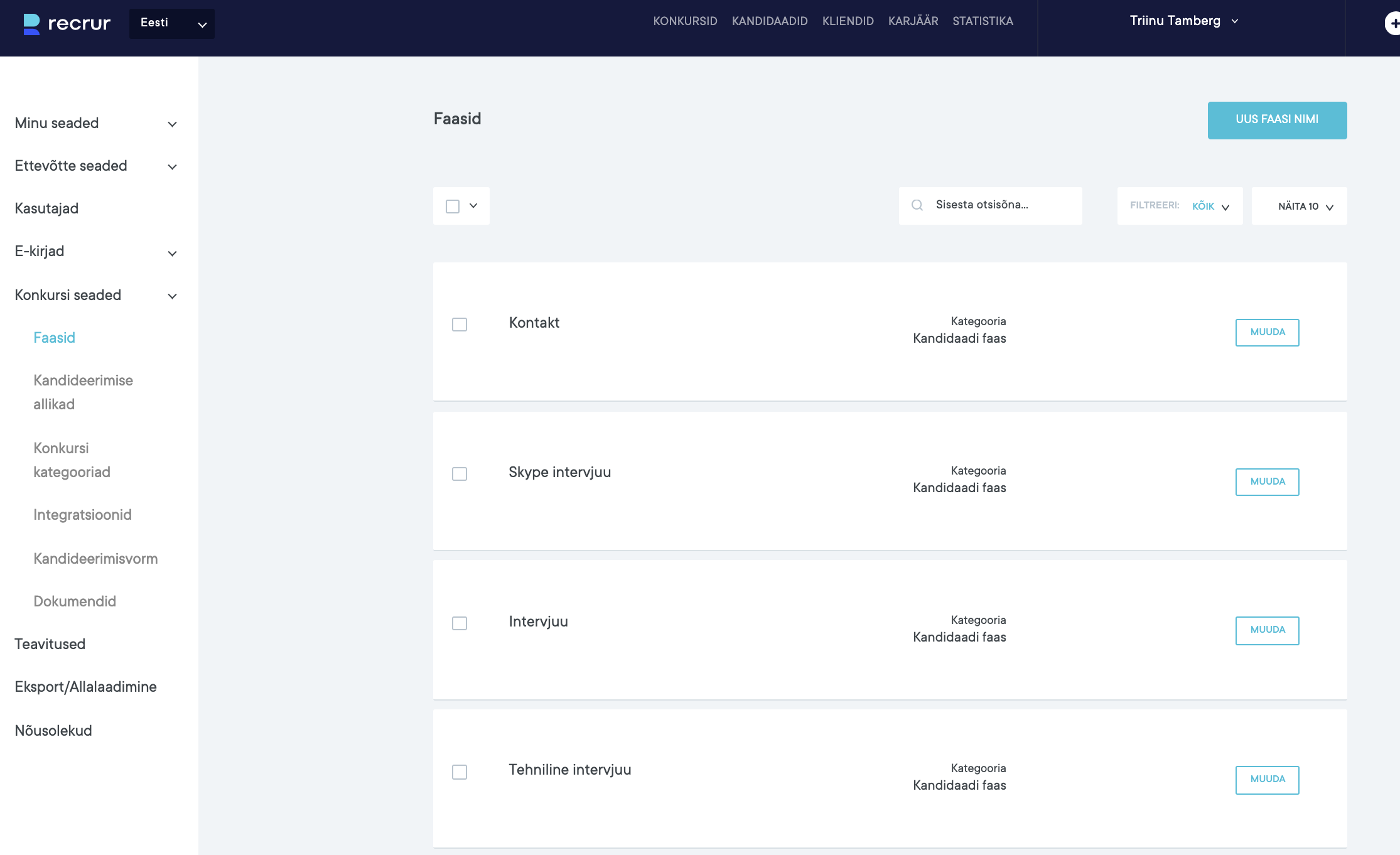Collapse Konkursi seaded chevron
The image size is (1400, 855).
[172, 296]
